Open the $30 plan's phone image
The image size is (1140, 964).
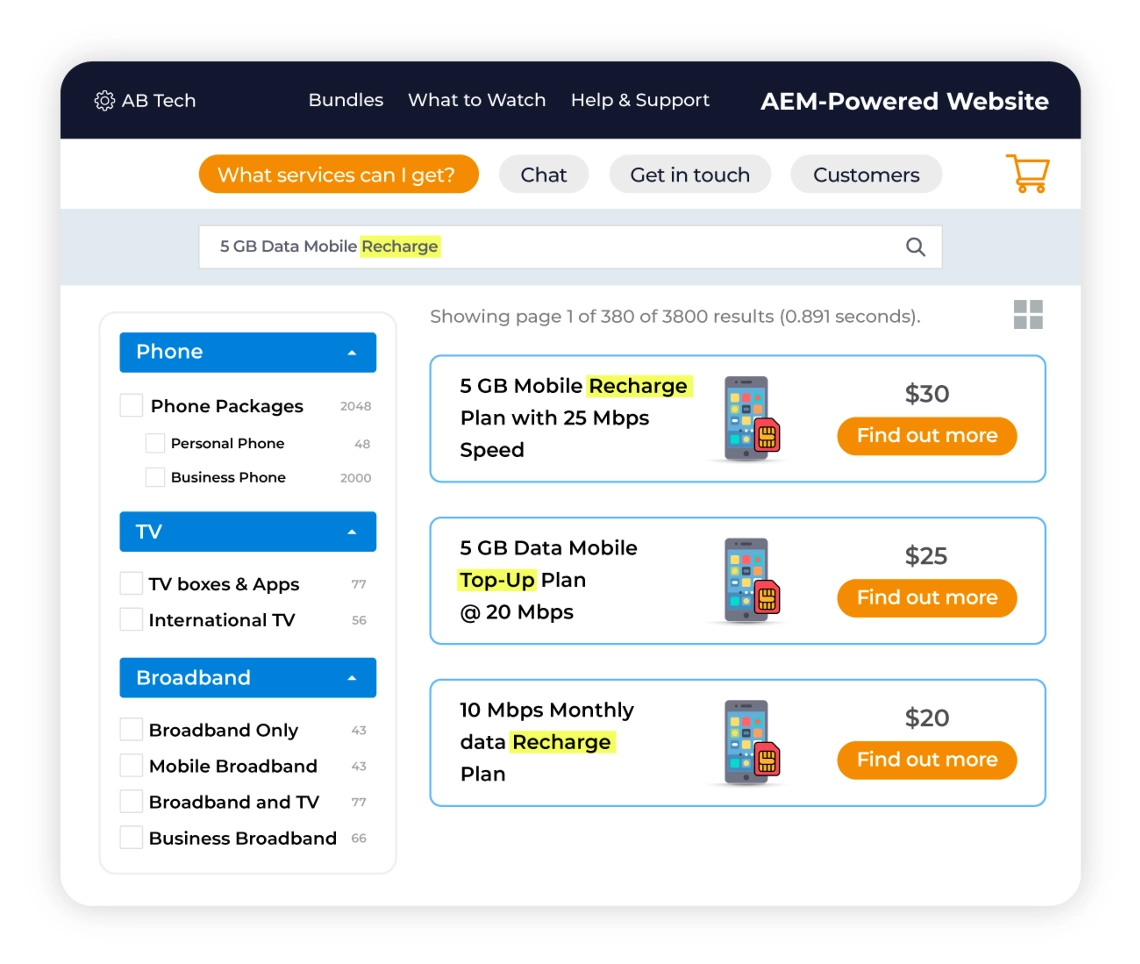click(x=752, y=419)
